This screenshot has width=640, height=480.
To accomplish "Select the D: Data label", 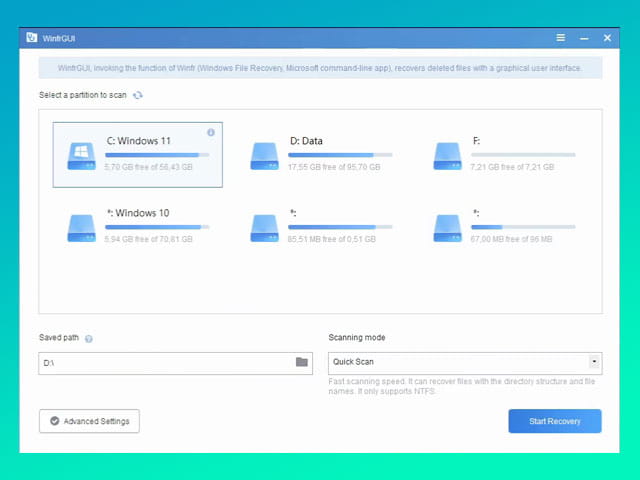I will (x=306, y=141).
